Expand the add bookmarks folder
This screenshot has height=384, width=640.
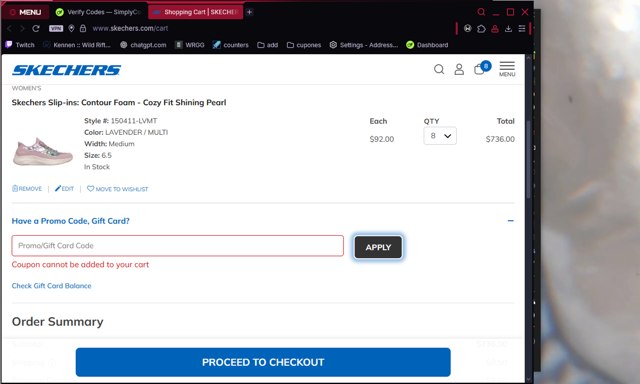click(x=268, y=45)
